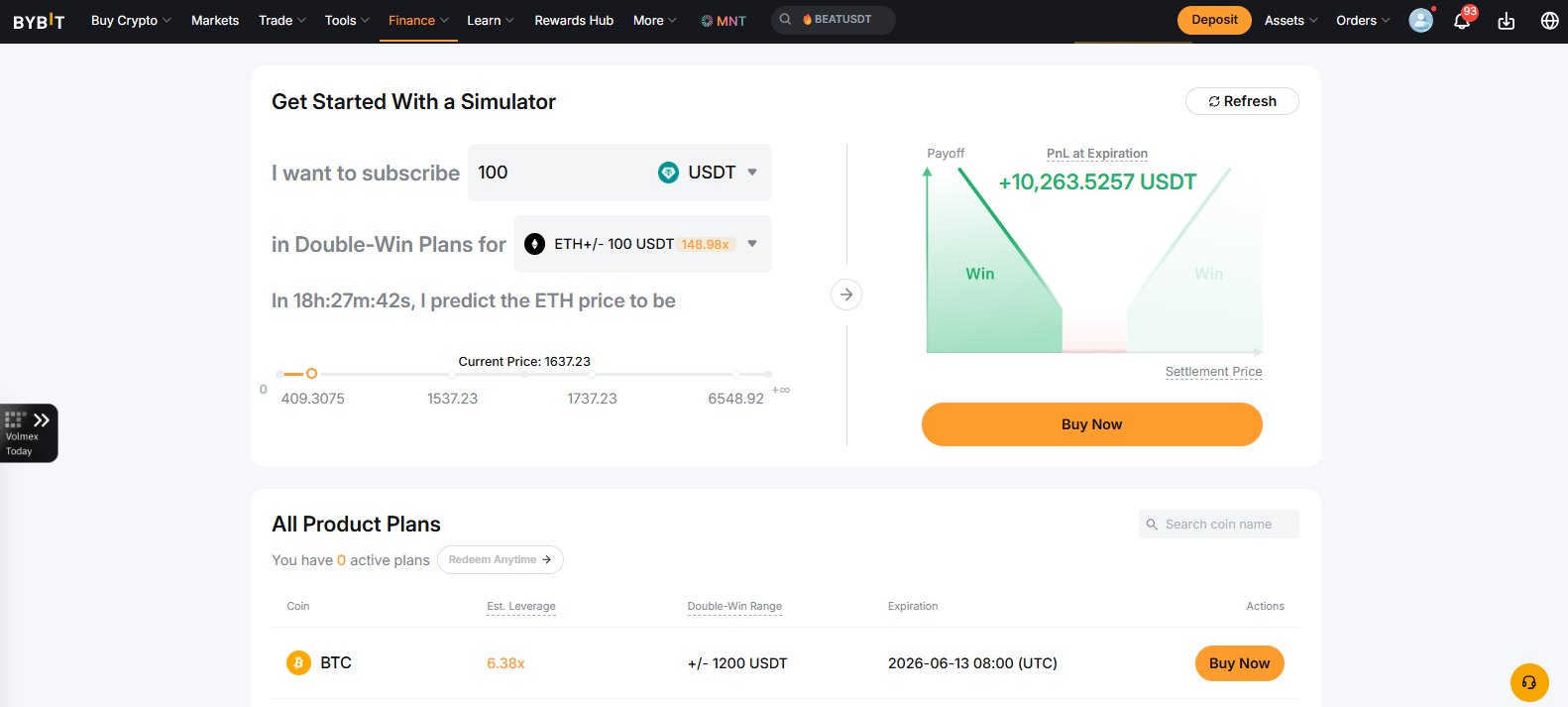Click the PnL at Expiration label

click(1097, 154)
